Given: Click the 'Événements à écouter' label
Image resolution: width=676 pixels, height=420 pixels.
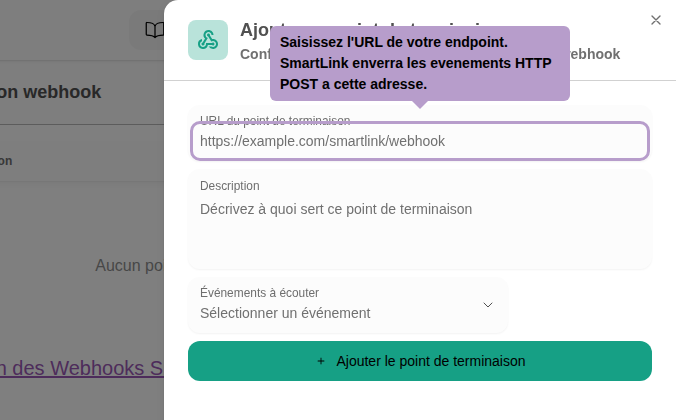Looking at the screenshot, I should pyautogui.click(x=259, y=293).
